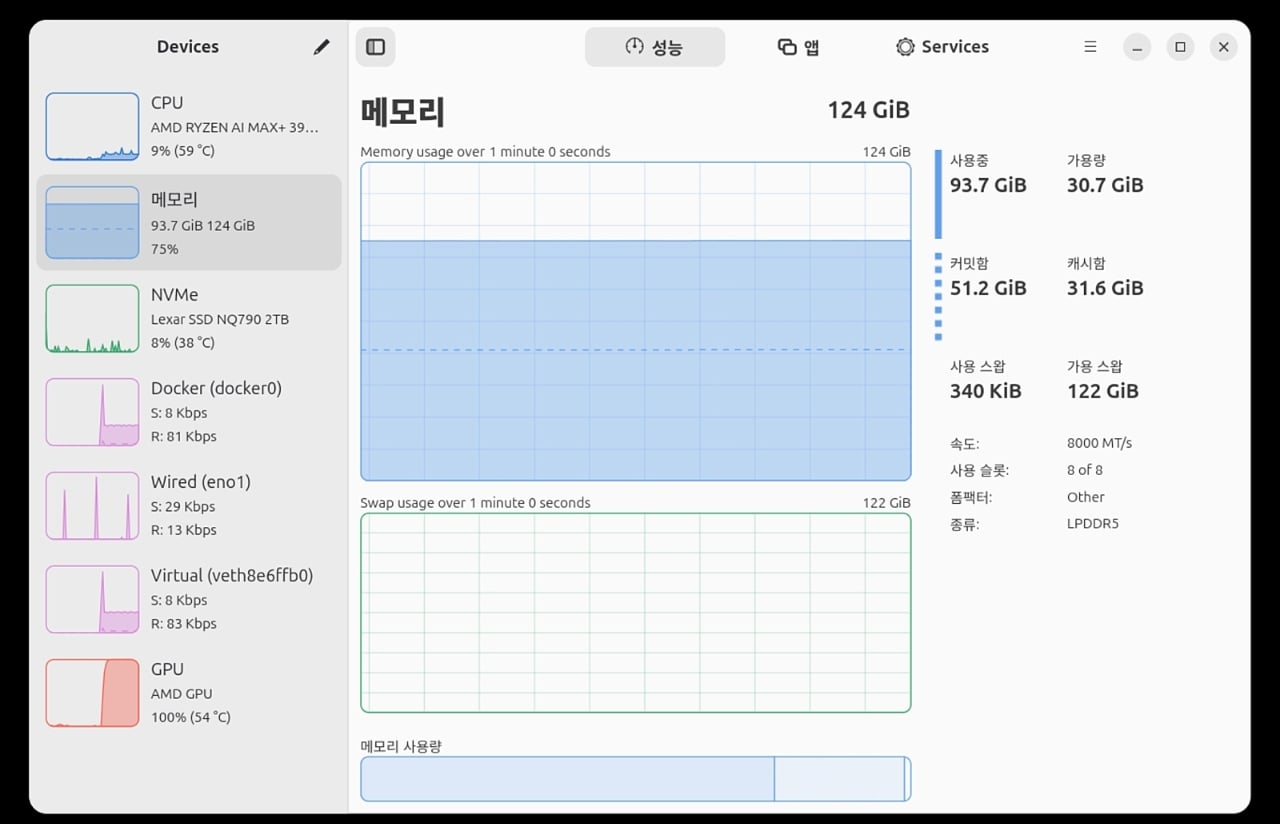Switch to the 성능 tab
This screenshot has width=1280, height=824.
click(655, 47)
